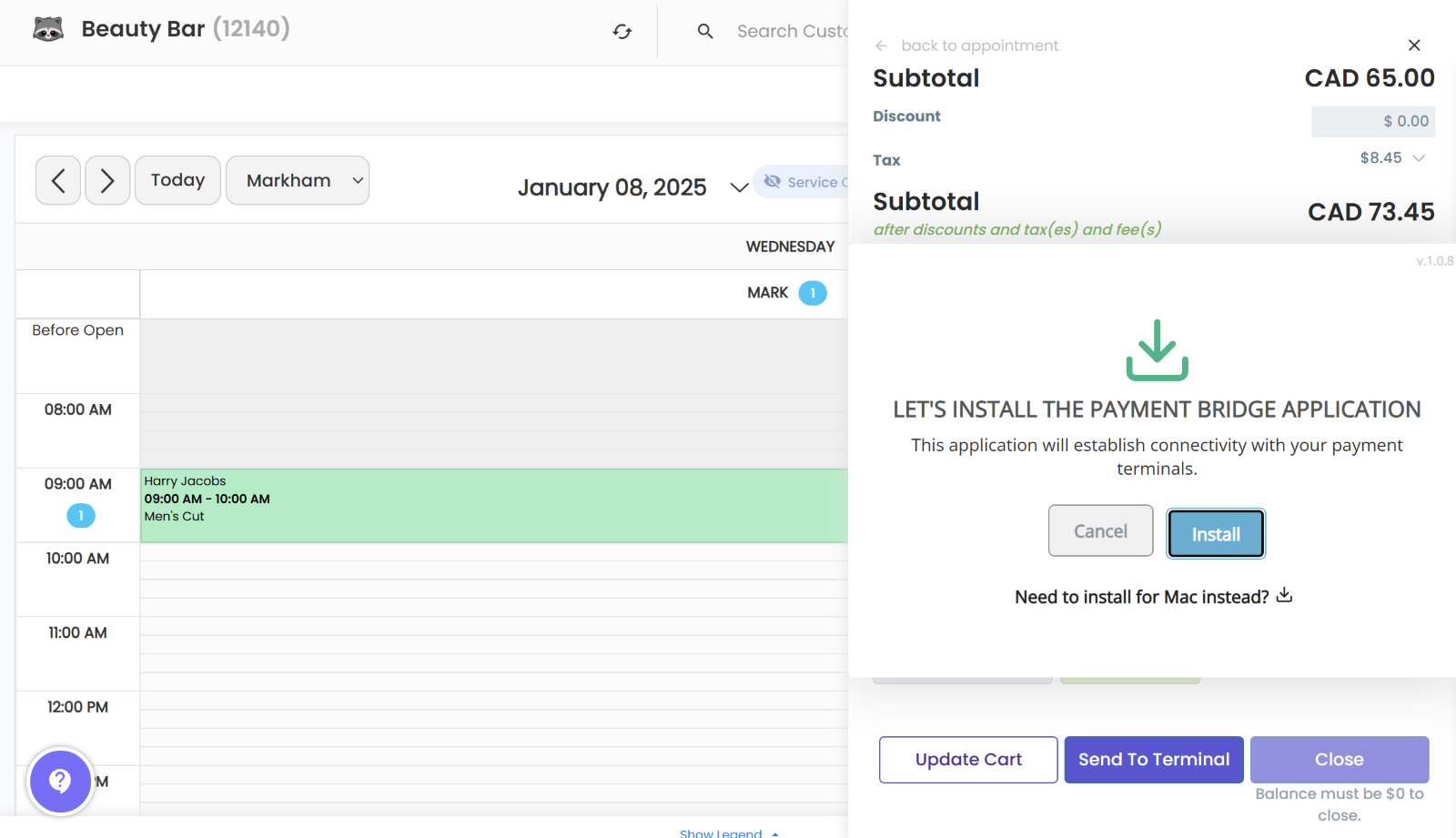Click the Install button
Screen dimensions: 1456x838
(1216, 533)
